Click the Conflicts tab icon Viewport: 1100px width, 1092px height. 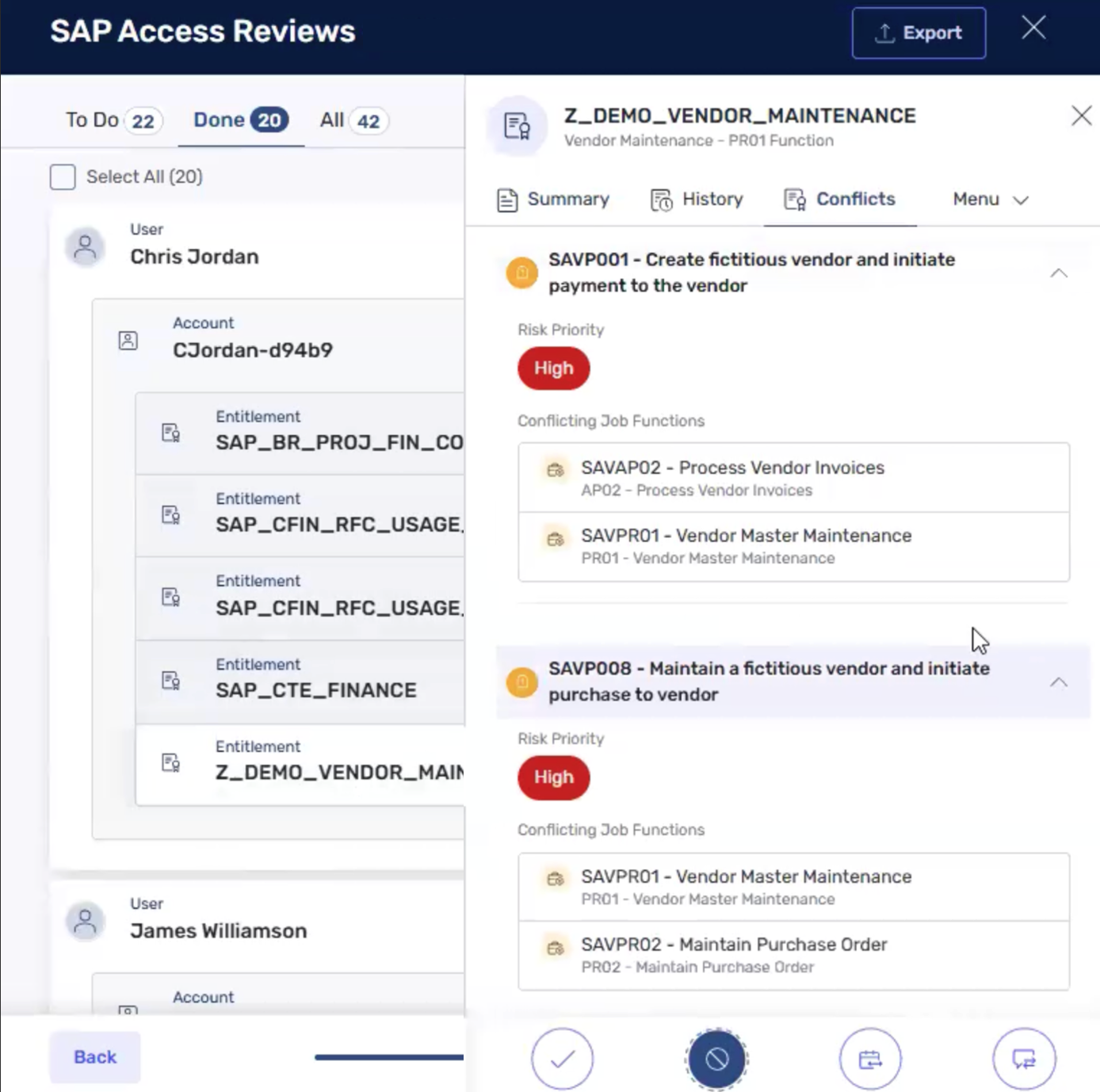pyautogui.click(x=794, y=200)
